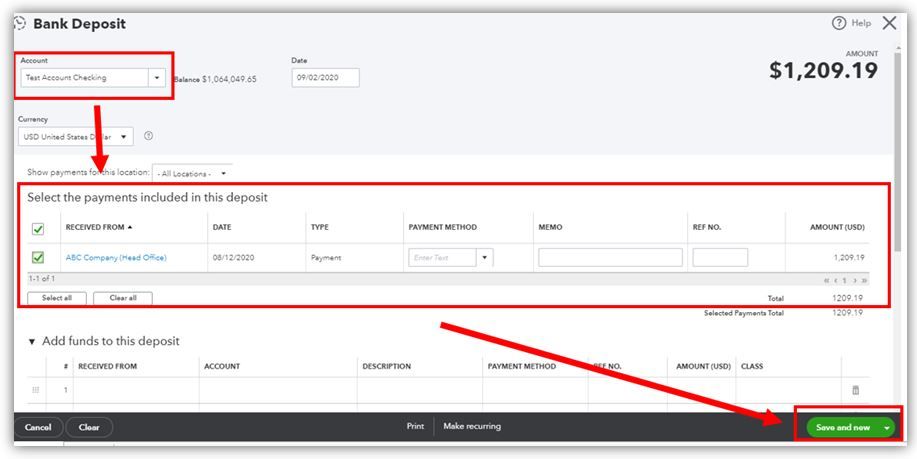Jump to first page of payments

(827, 281)
